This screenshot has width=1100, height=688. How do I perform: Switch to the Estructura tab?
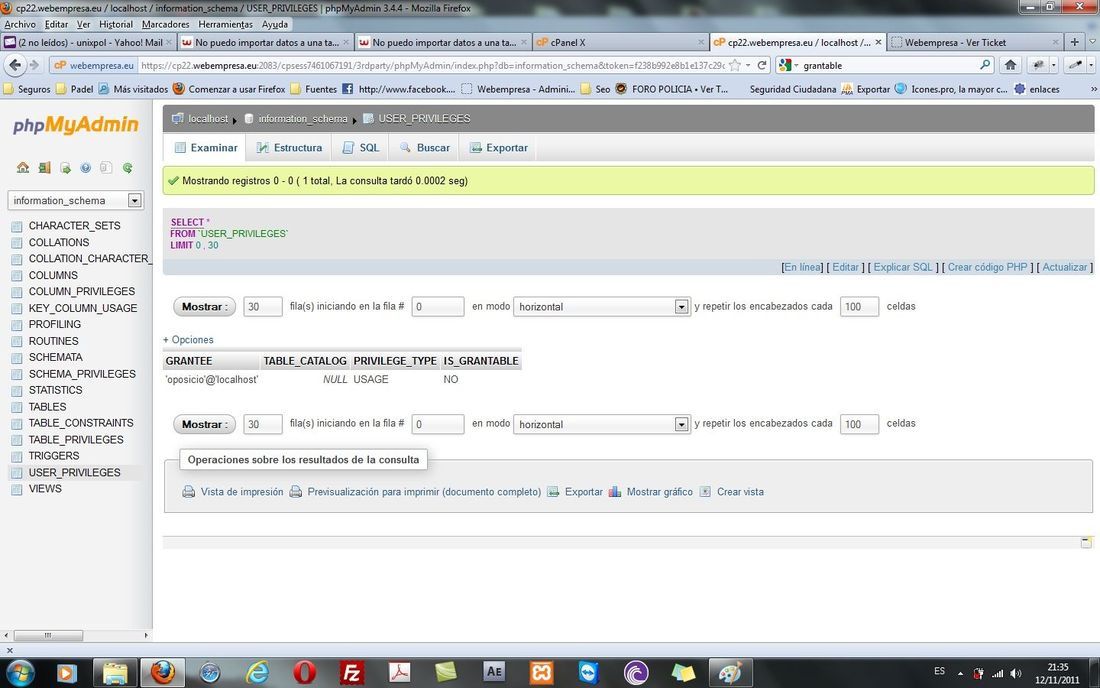click(x=289, y=147)
